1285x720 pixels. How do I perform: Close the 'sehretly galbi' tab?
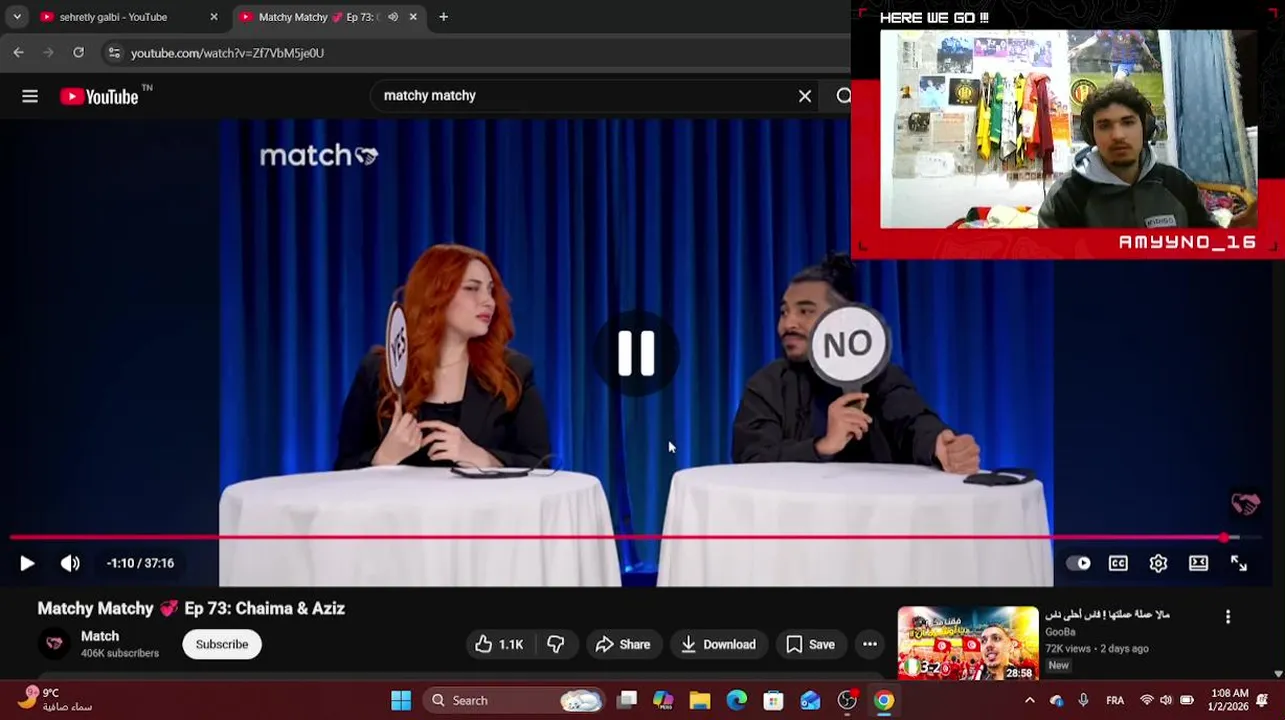click(x=213, y=17)
